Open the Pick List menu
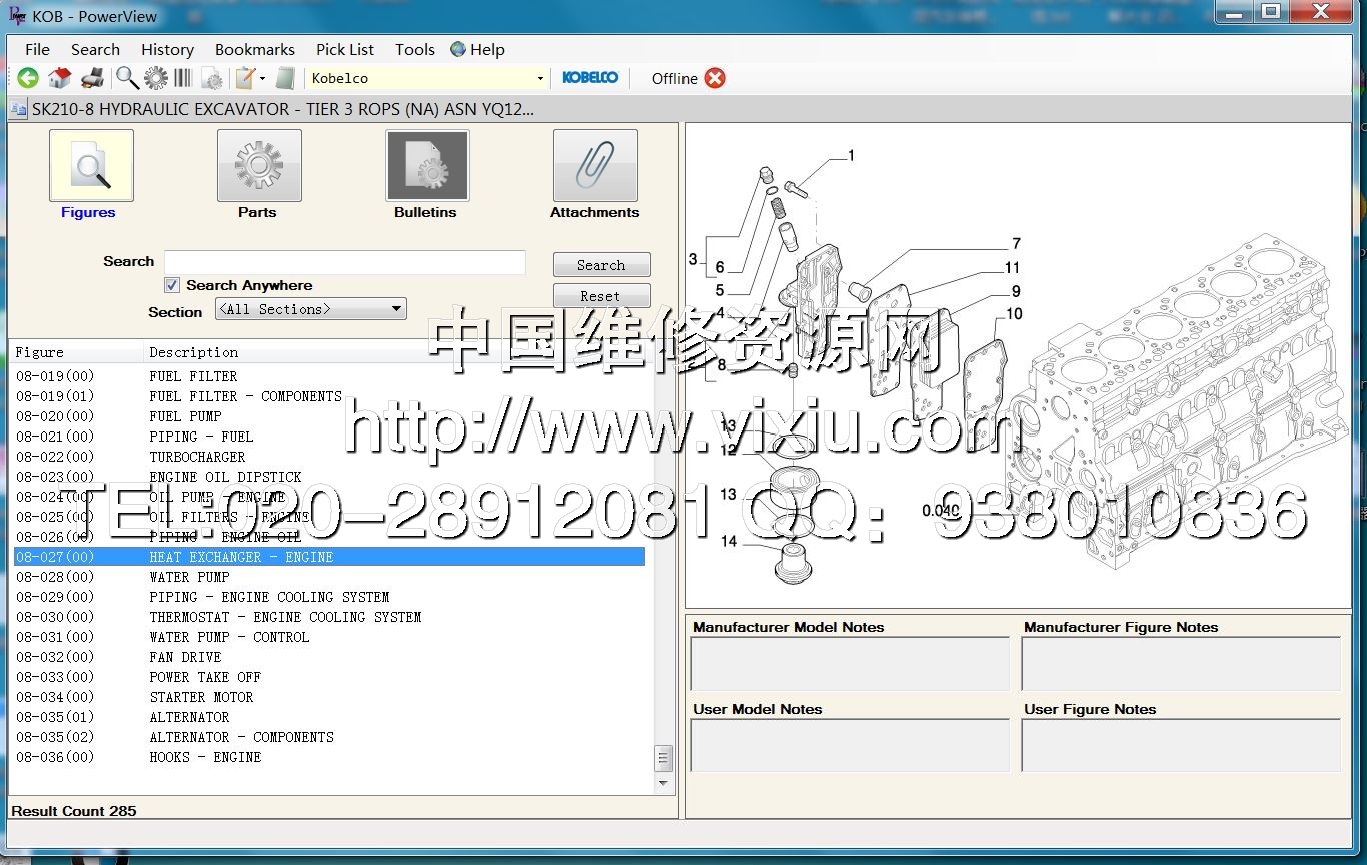 point(344,49)
